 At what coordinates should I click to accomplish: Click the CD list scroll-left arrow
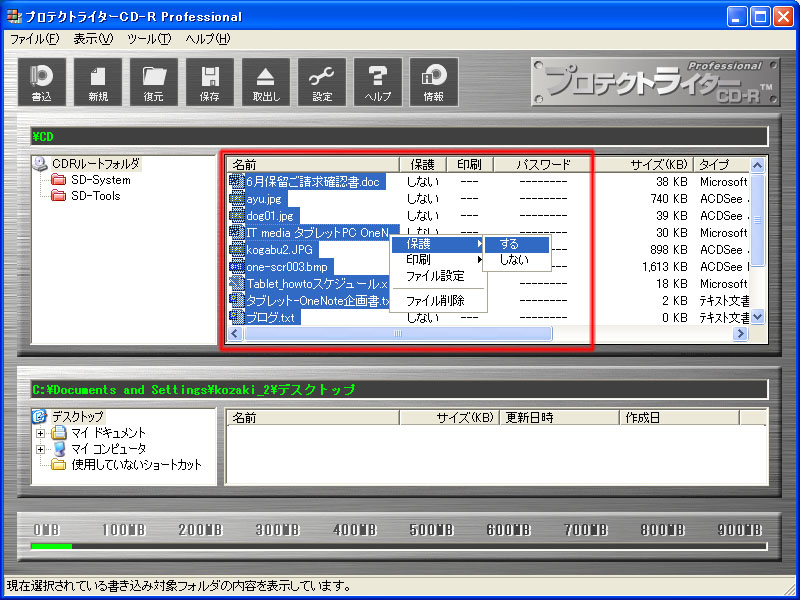(x=235, y=334)
